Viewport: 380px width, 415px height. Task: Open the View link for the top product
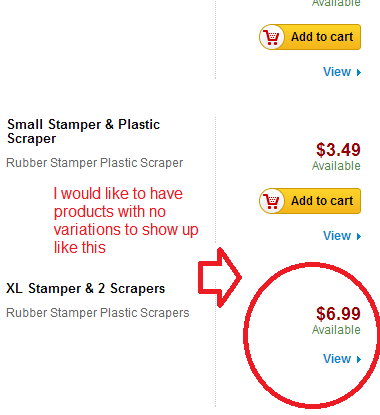[x=337, y=72]
